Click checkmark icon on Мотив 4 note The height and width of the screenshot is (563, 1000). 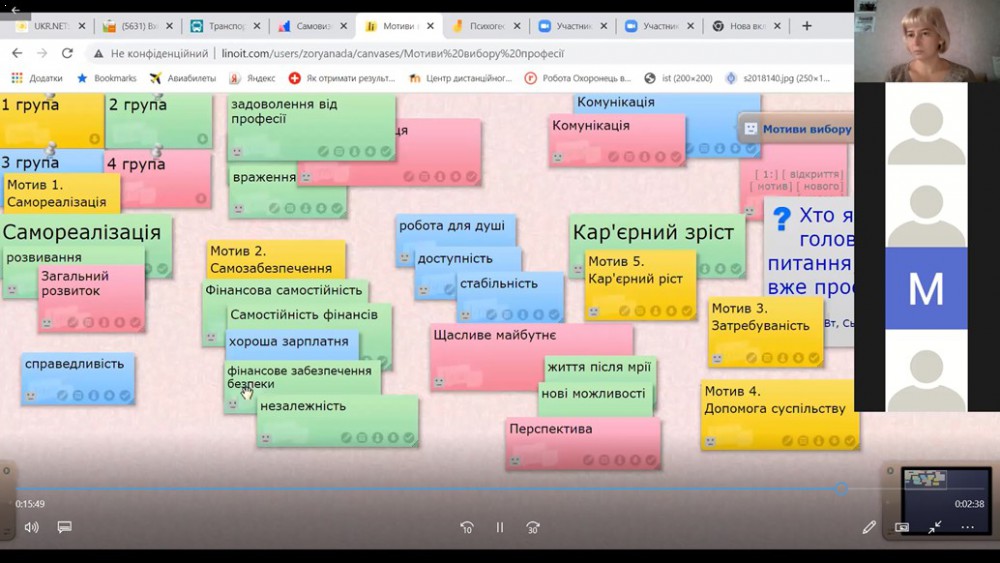click(849, 441)
